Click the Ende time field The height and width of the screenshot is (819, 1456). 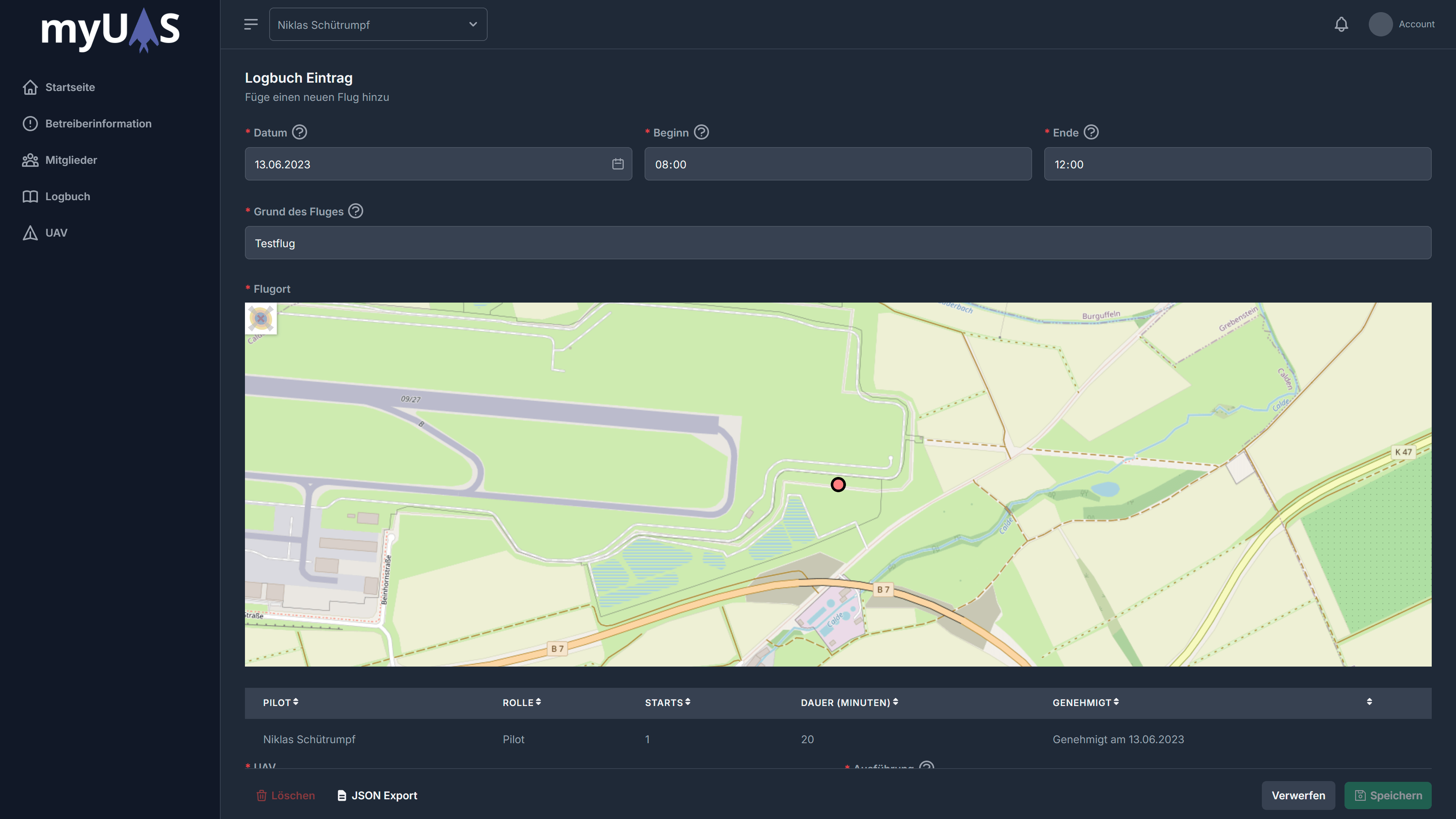pos(1237,163)
